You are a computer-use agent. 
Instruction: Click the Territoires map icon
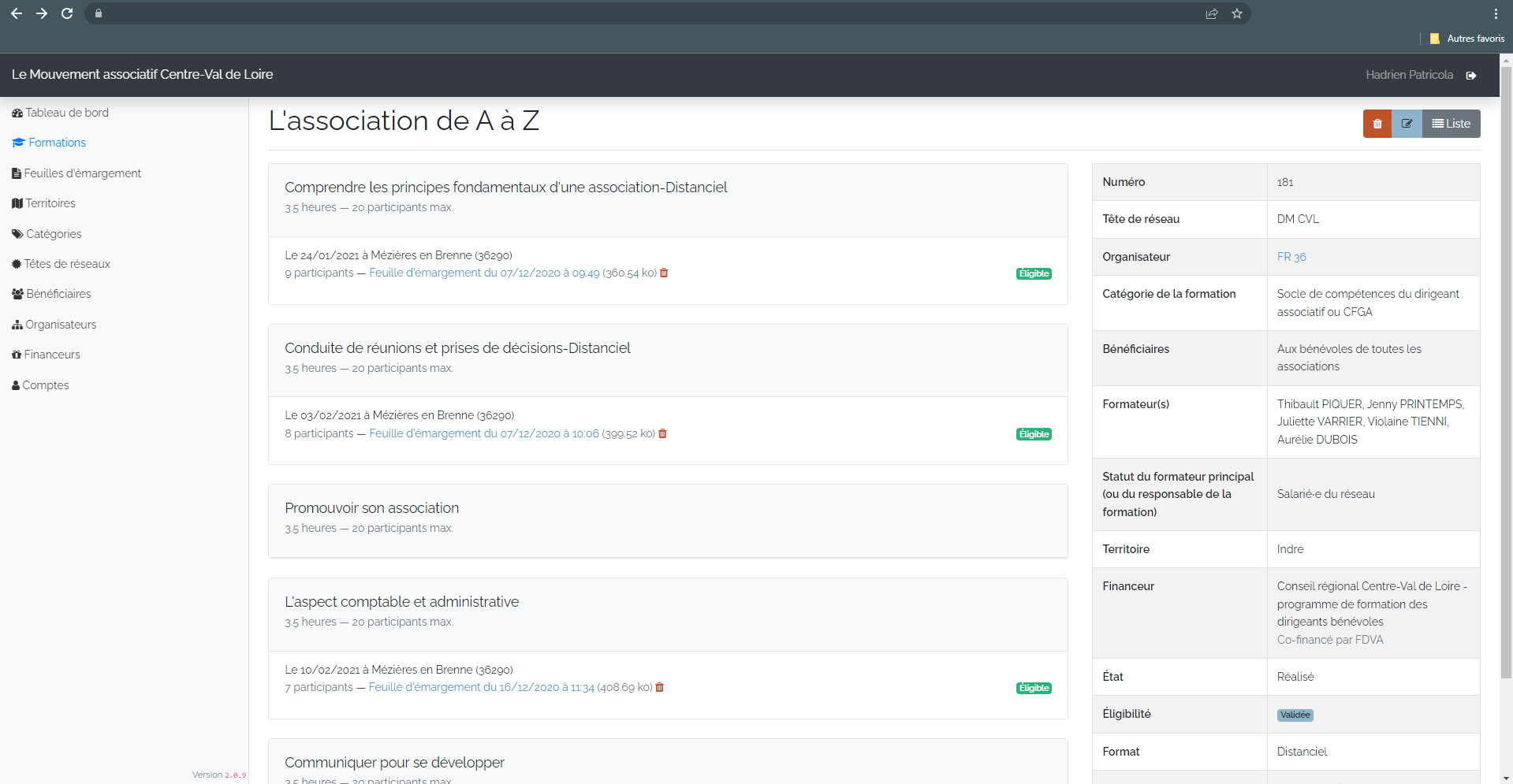(x=17, y=203)
